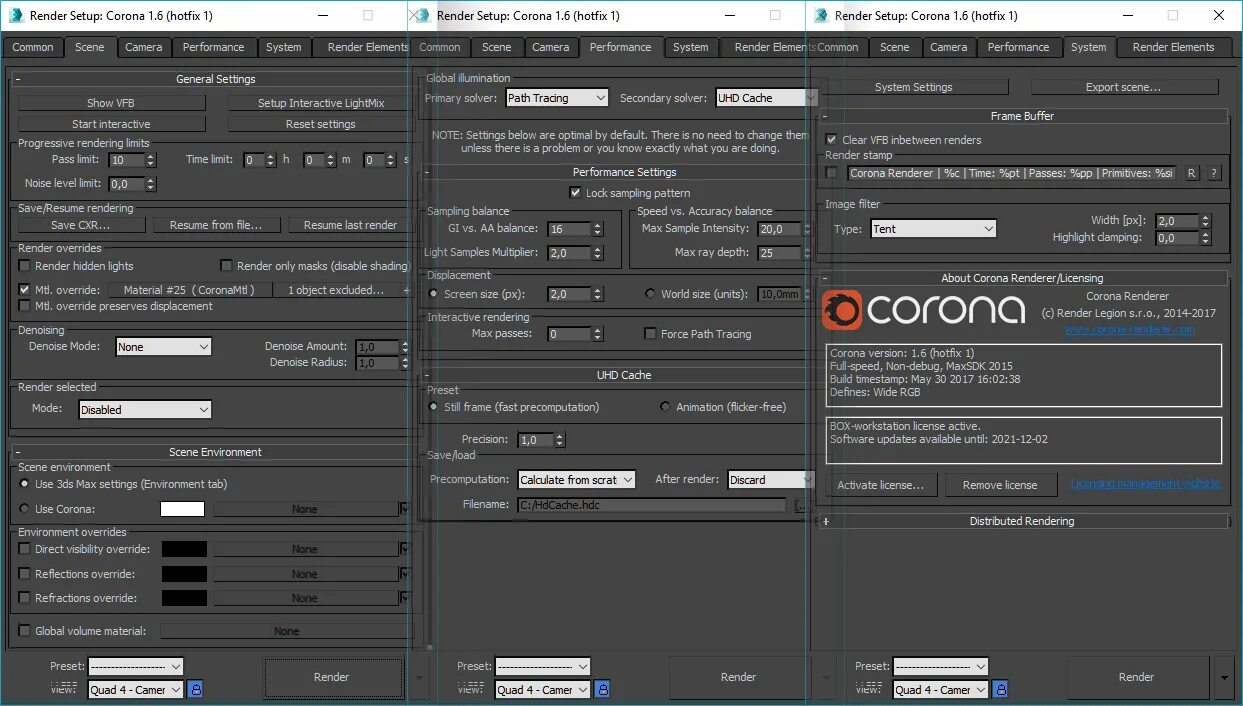Viewport: 1243px width, 706px height.
Task: Click Reflections override black color swatch
Action: 184,574
